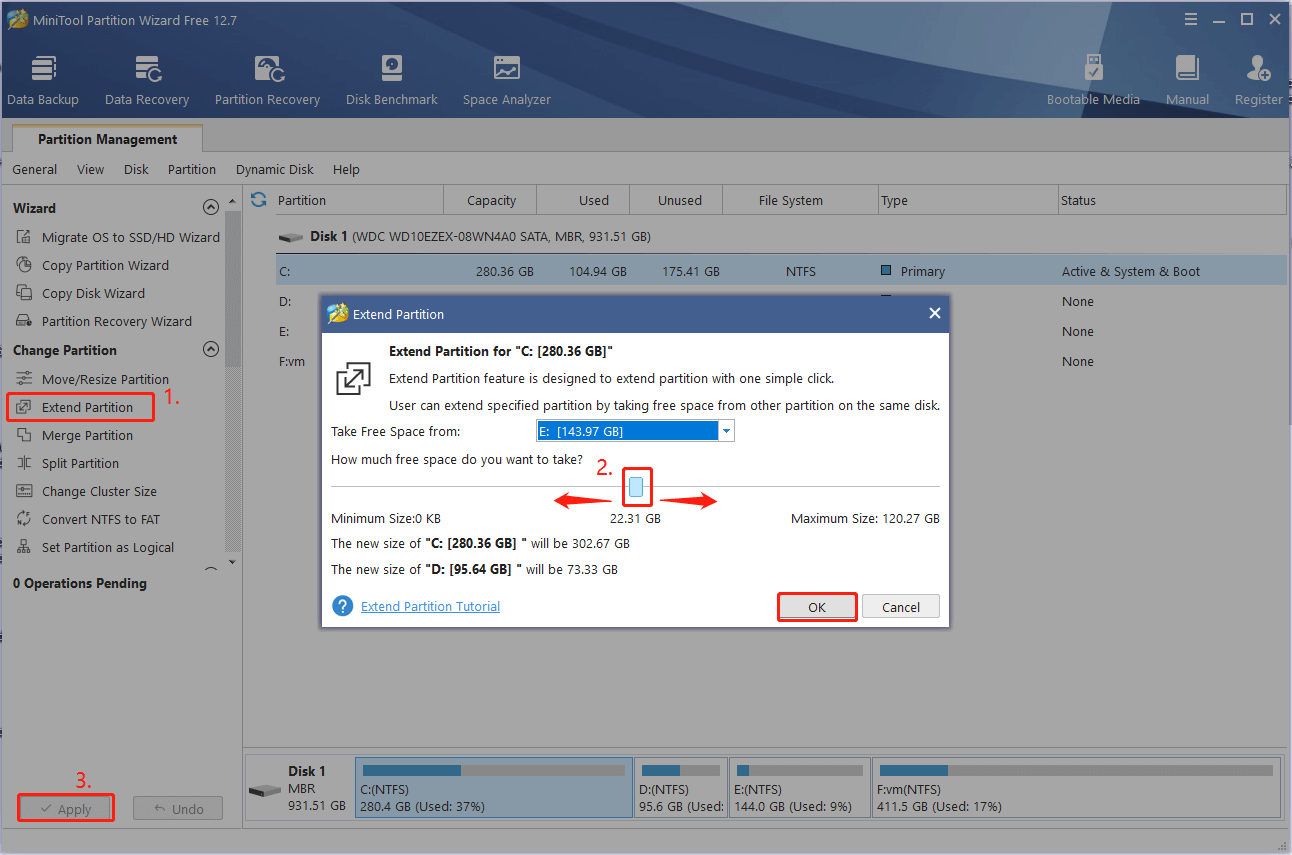Select the C:(NTFS) block in the disk map
The width and height of the screenshot is (1292, 855).
pos(494,787)
